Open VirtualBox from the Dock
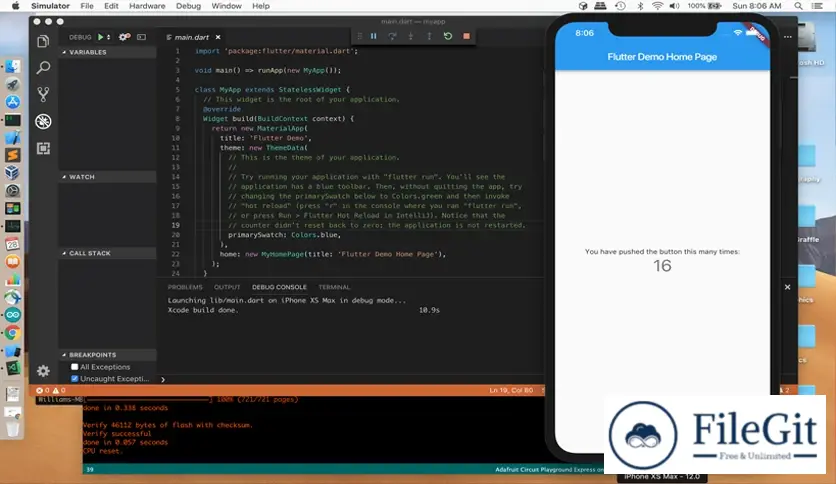Screen dimensions: 836x484 point(13,173)
